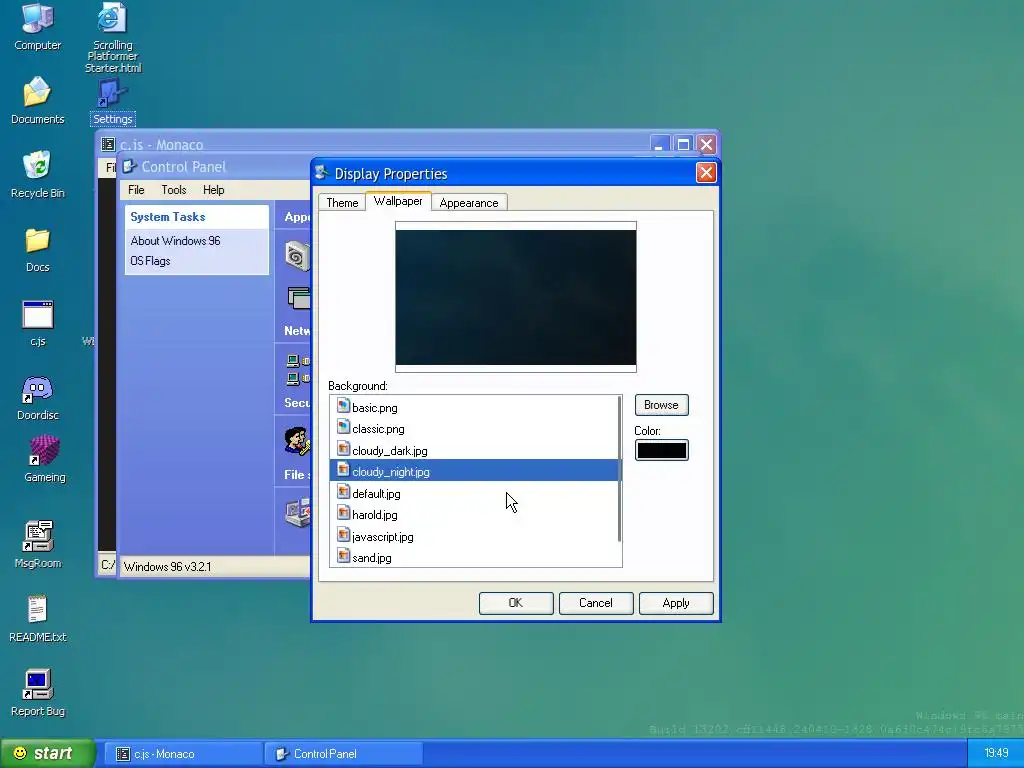The image size is (1024, 768).
Task: Click the cloudy_dark.jpg file icon
Action: click(344, 449)
